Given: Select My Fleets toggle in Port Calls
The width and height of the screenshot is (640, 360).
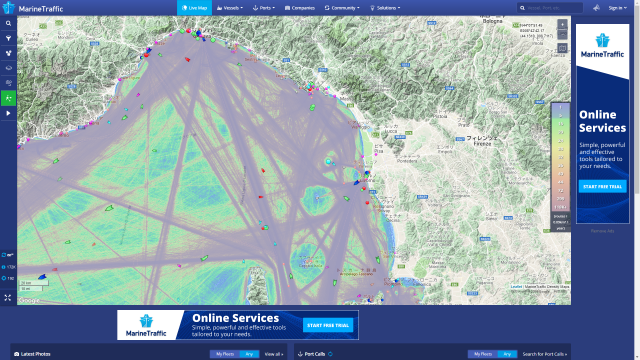Looking at the screenshot, I should pos(483,354).
